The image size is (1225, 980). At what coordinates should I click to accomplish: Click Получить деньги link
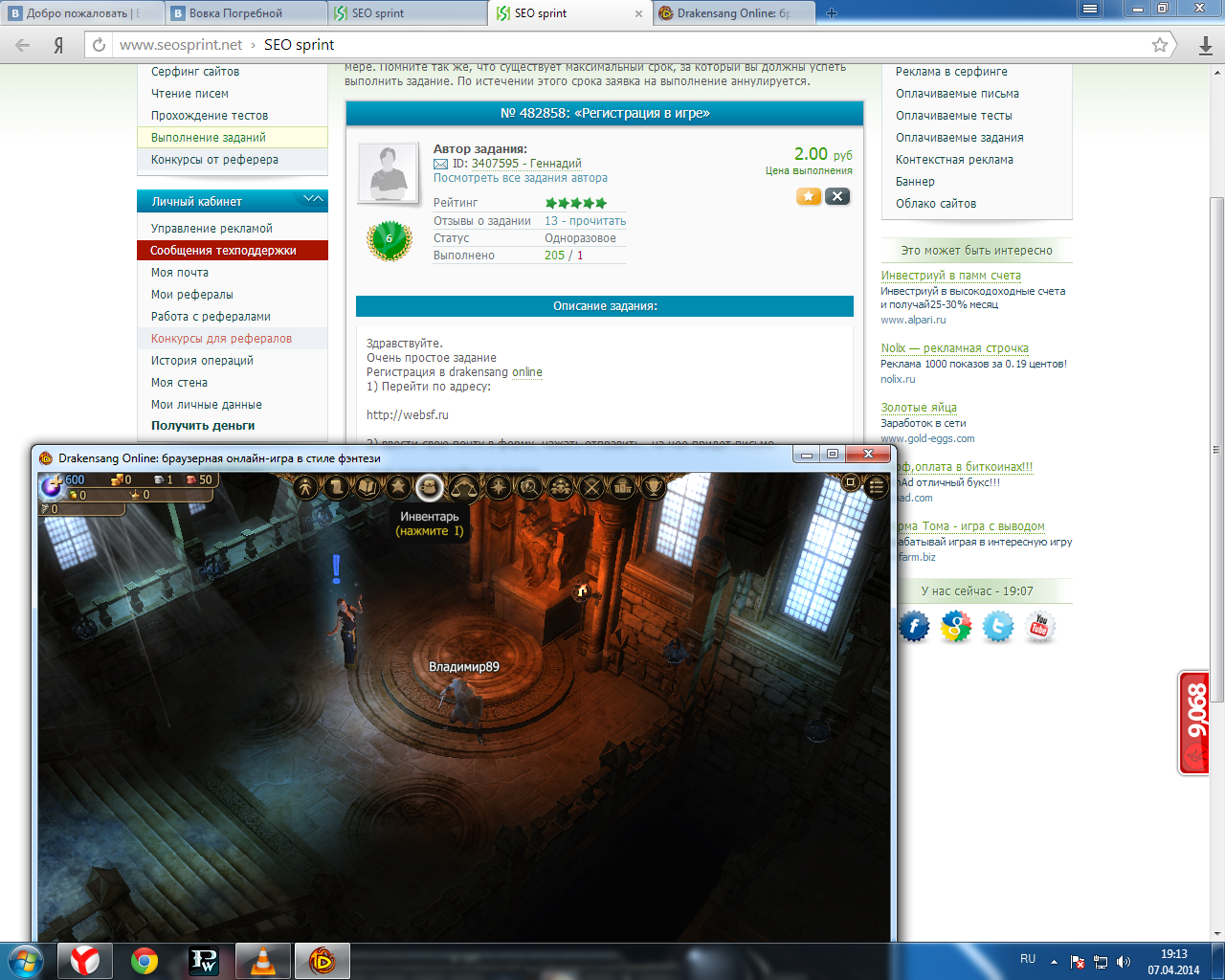pyautogui.click(x=203, y=426)
